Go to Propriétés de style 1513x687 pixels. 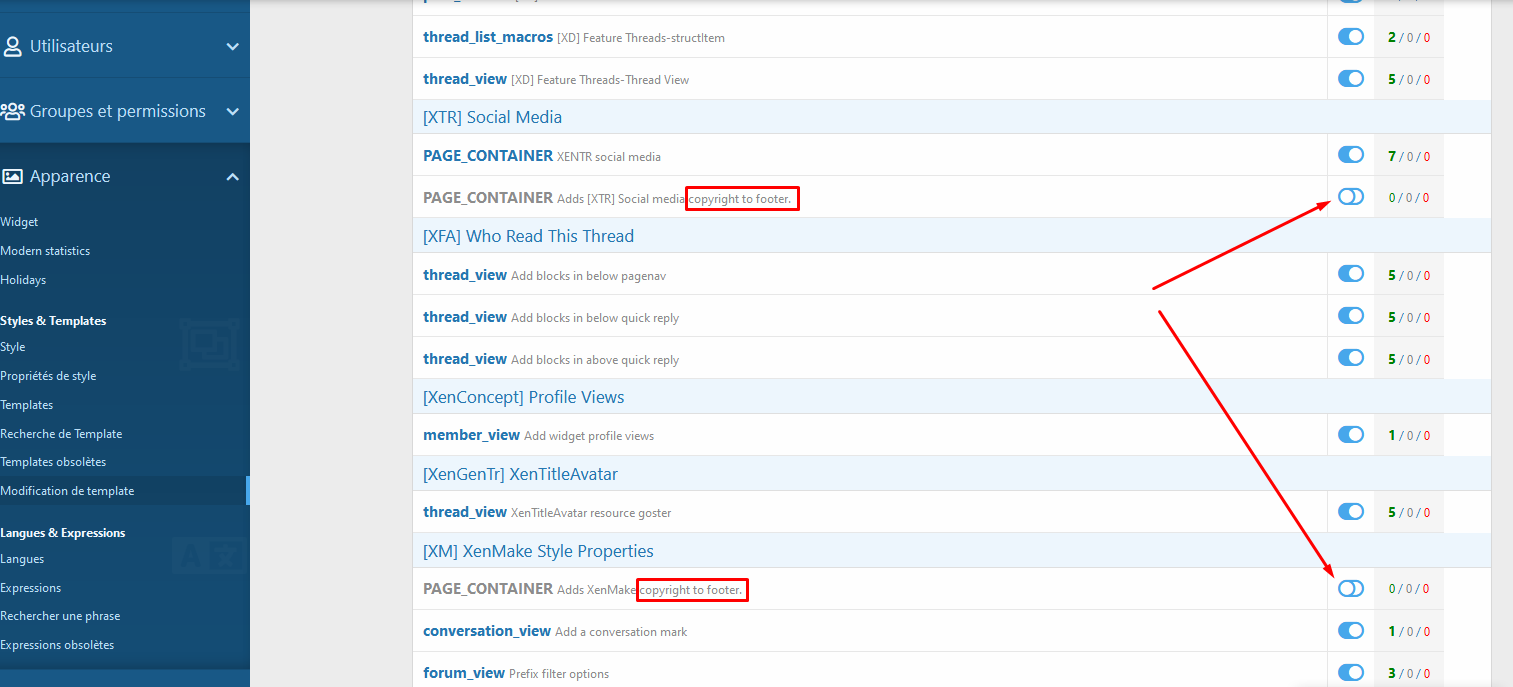click(48, 376)
